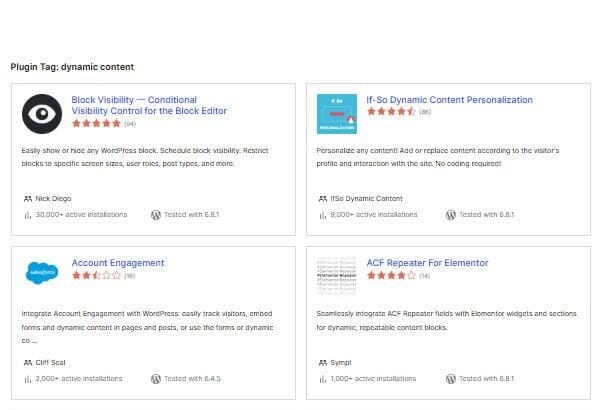Image resolution: width=600 pixels, height=410 pixels.
Task: Click WordPress logo in Block Visibility card
Action: tap(156, 214)
